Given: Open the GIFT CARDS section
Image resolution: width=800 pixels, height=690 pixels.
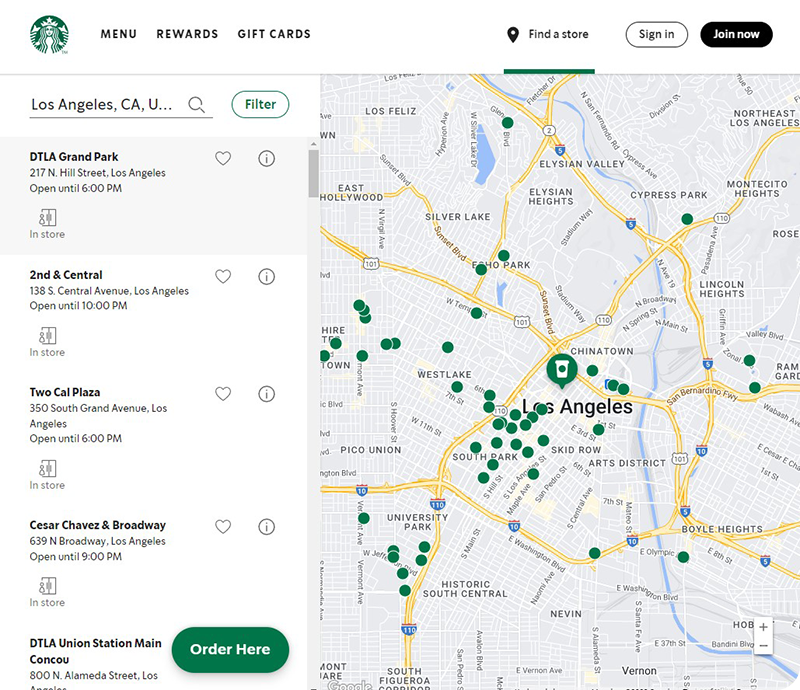Looking at the screenshot, I should click(x=274, y=34).
